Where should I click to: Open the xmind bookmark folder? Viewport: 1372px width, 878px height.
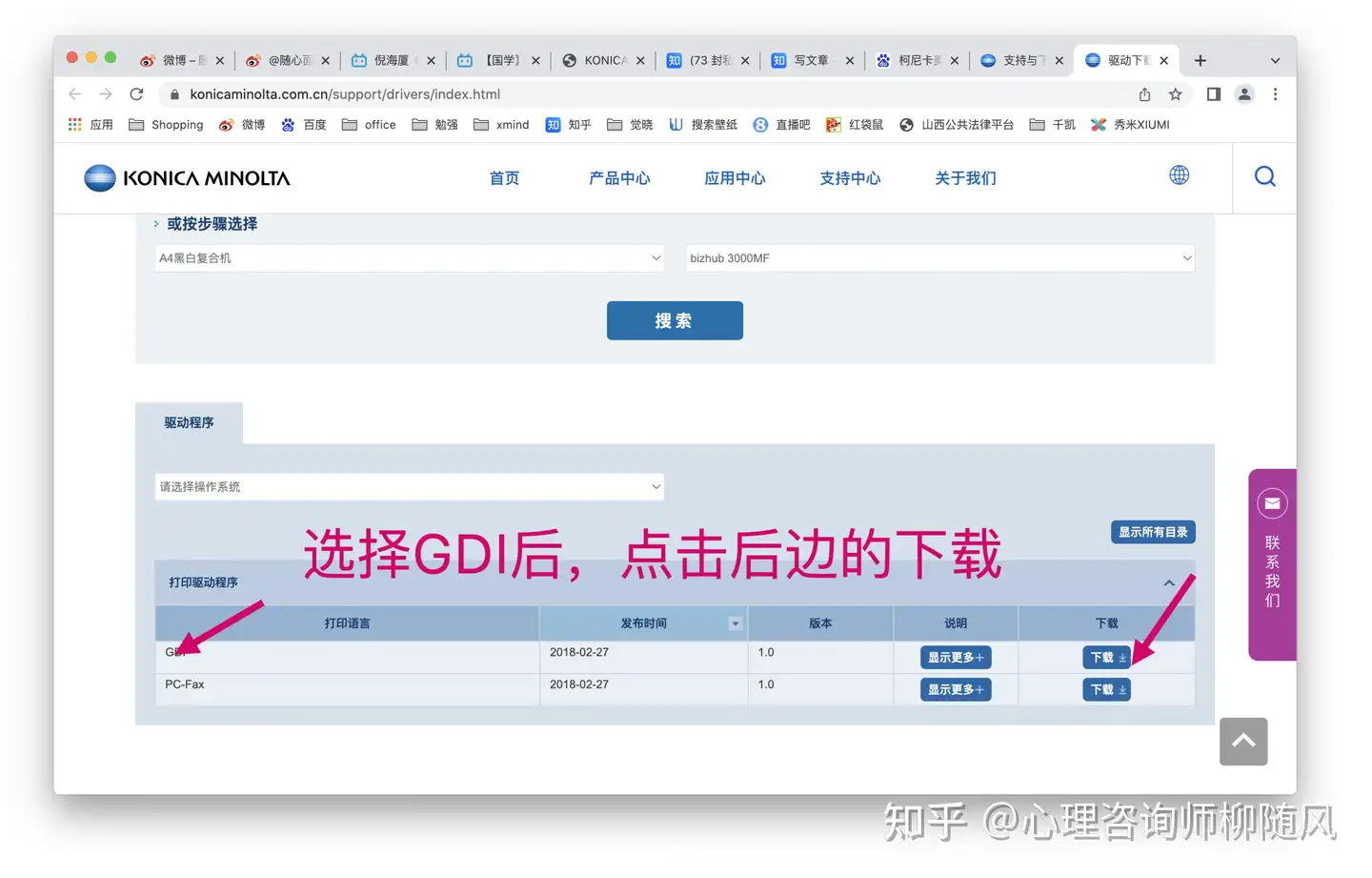coord(501,125)
